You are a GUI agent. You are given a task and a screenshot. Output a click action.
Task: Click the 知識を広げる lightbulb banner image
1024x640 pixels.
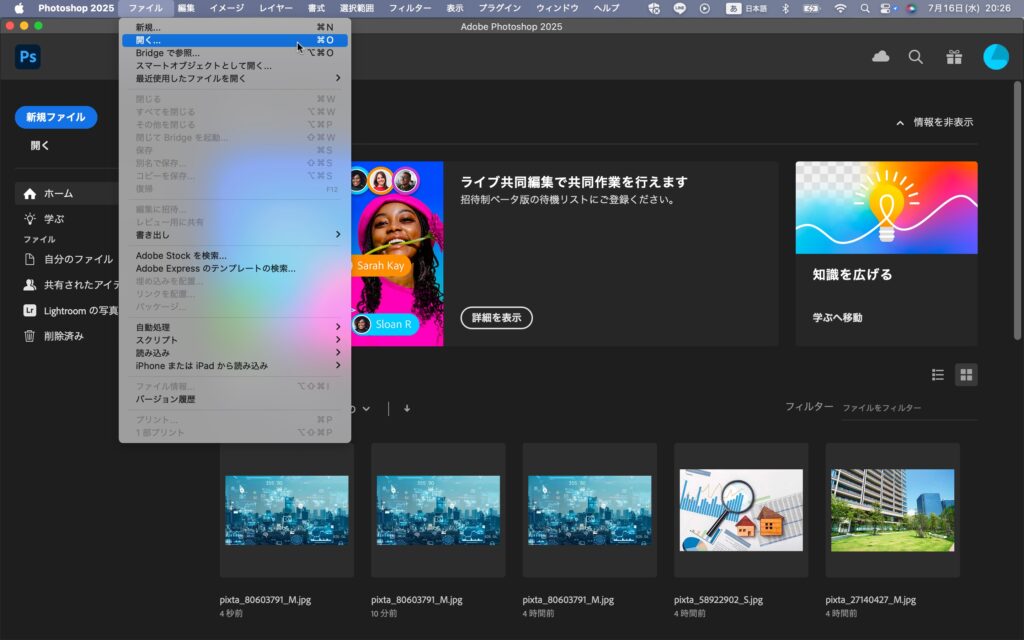click(886, 208)
